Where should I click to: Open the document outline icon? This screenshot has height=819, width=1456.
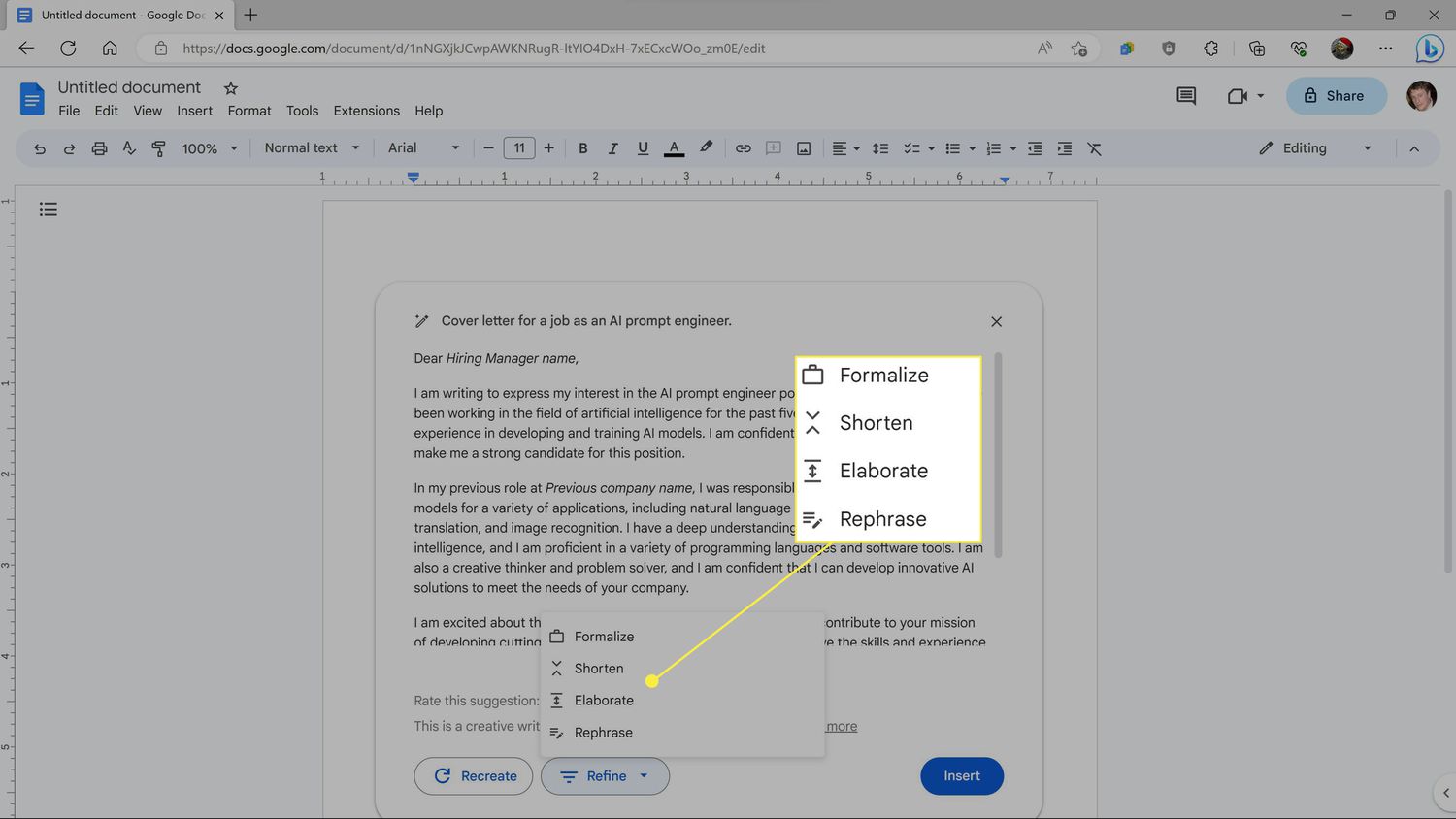(x=49, y=210)
